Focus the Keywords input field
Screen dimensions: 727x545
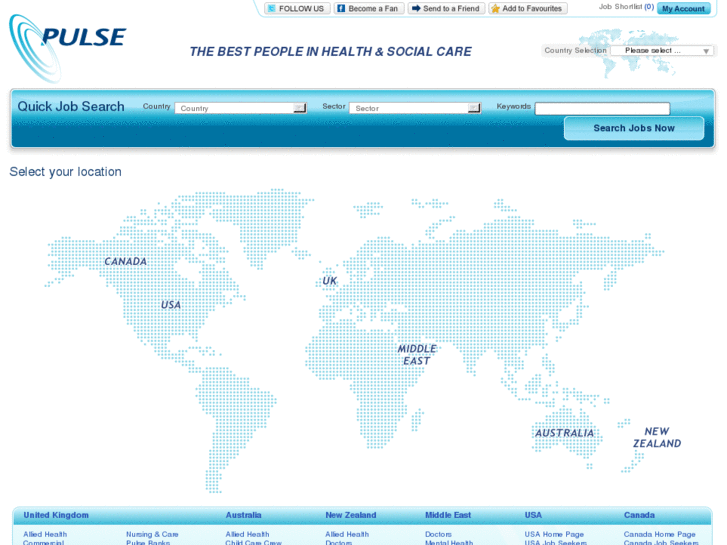pyautogui.click(x=602, y=109)
